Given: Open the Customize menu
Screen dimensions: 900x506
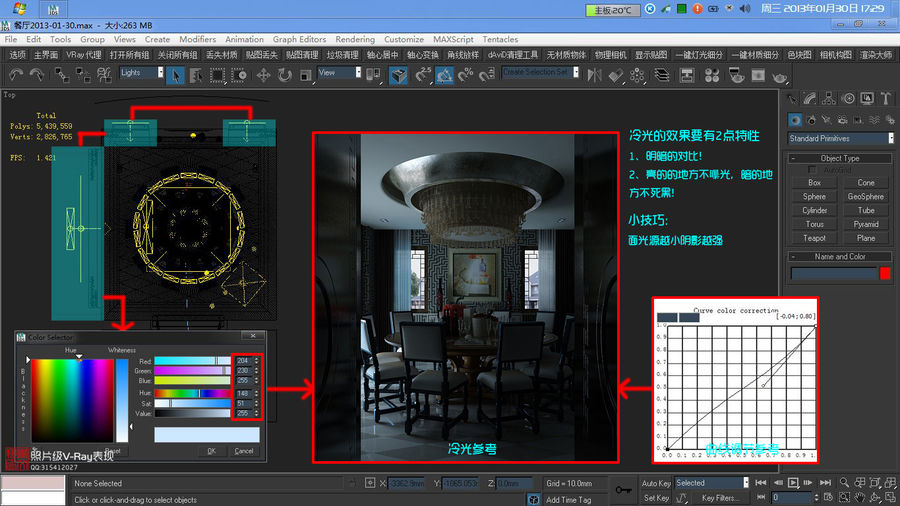Looking at the screenshot, I should pyautogui.click(x=404, y=40).
